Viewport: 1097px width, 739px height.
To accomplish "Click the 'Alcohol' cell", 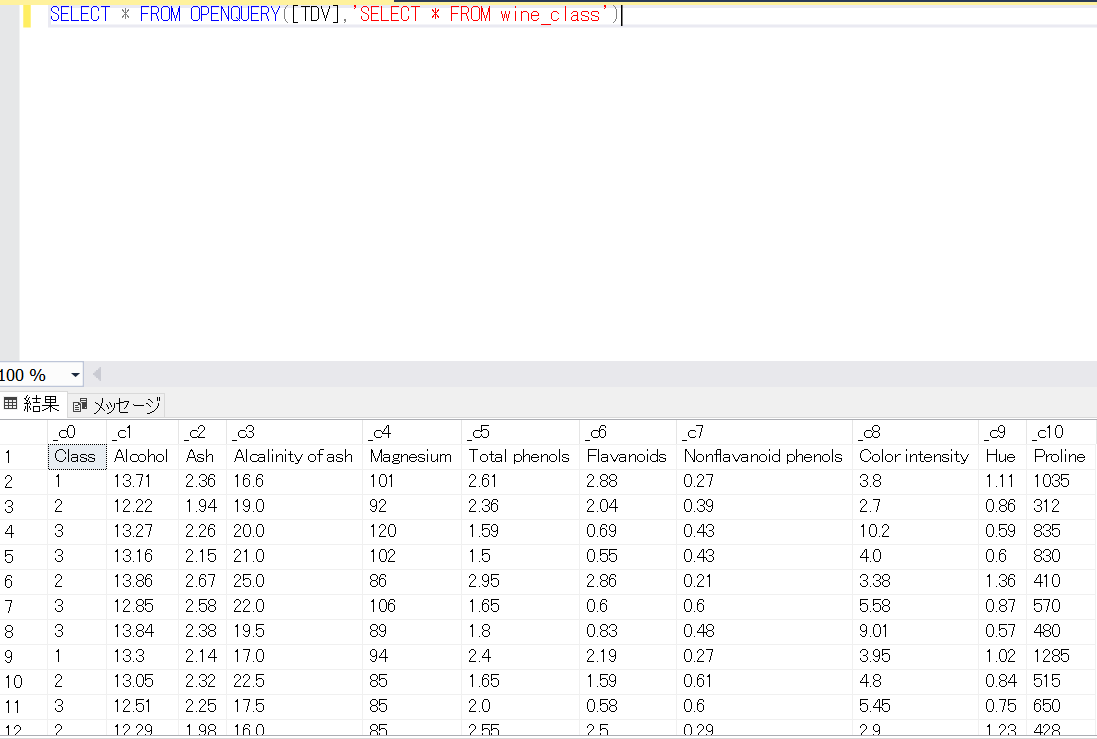I will tap(143, 456).
